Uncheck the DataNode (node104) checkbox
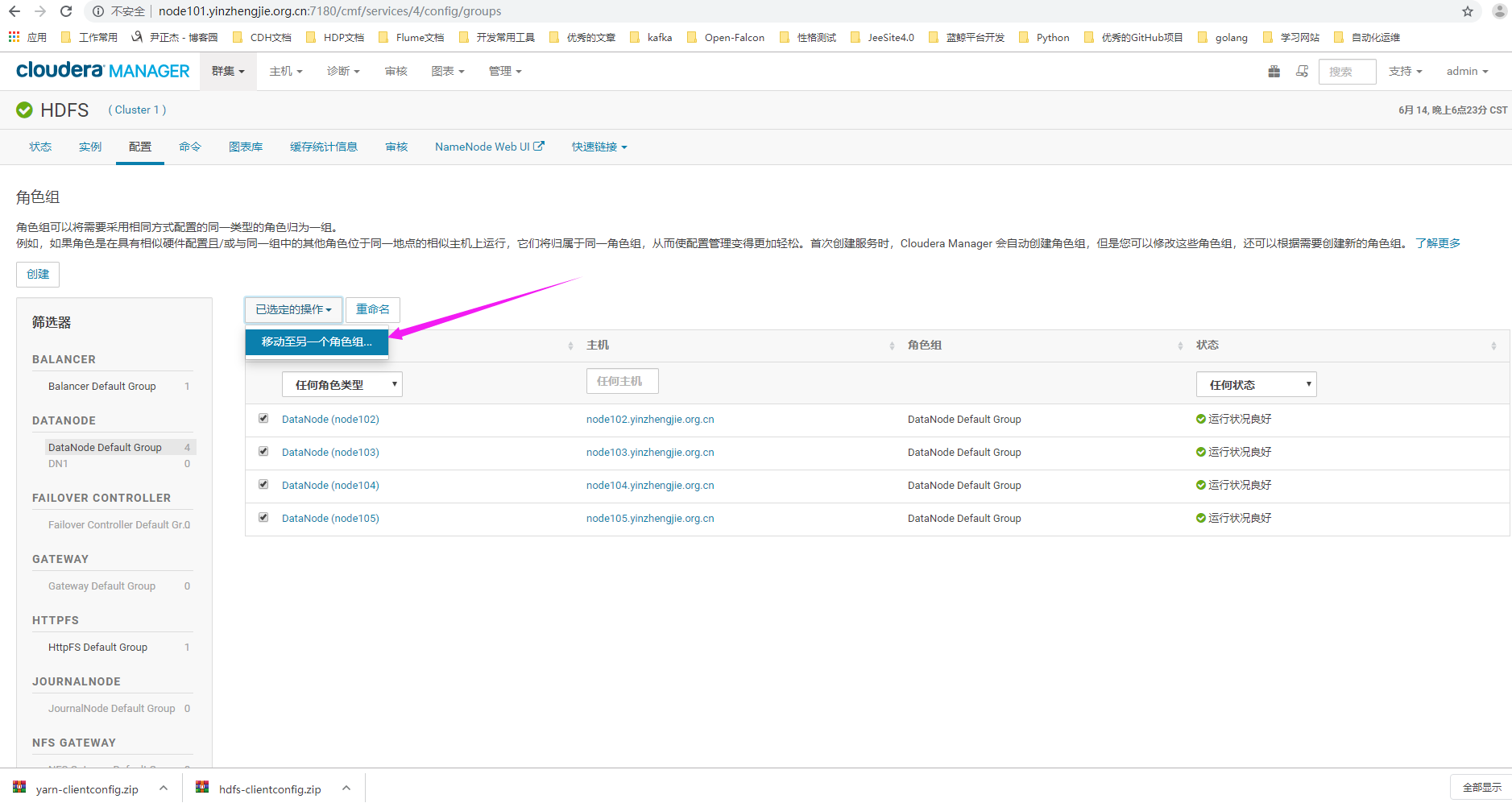The image size is (1512, 803). tap(263, 484)
